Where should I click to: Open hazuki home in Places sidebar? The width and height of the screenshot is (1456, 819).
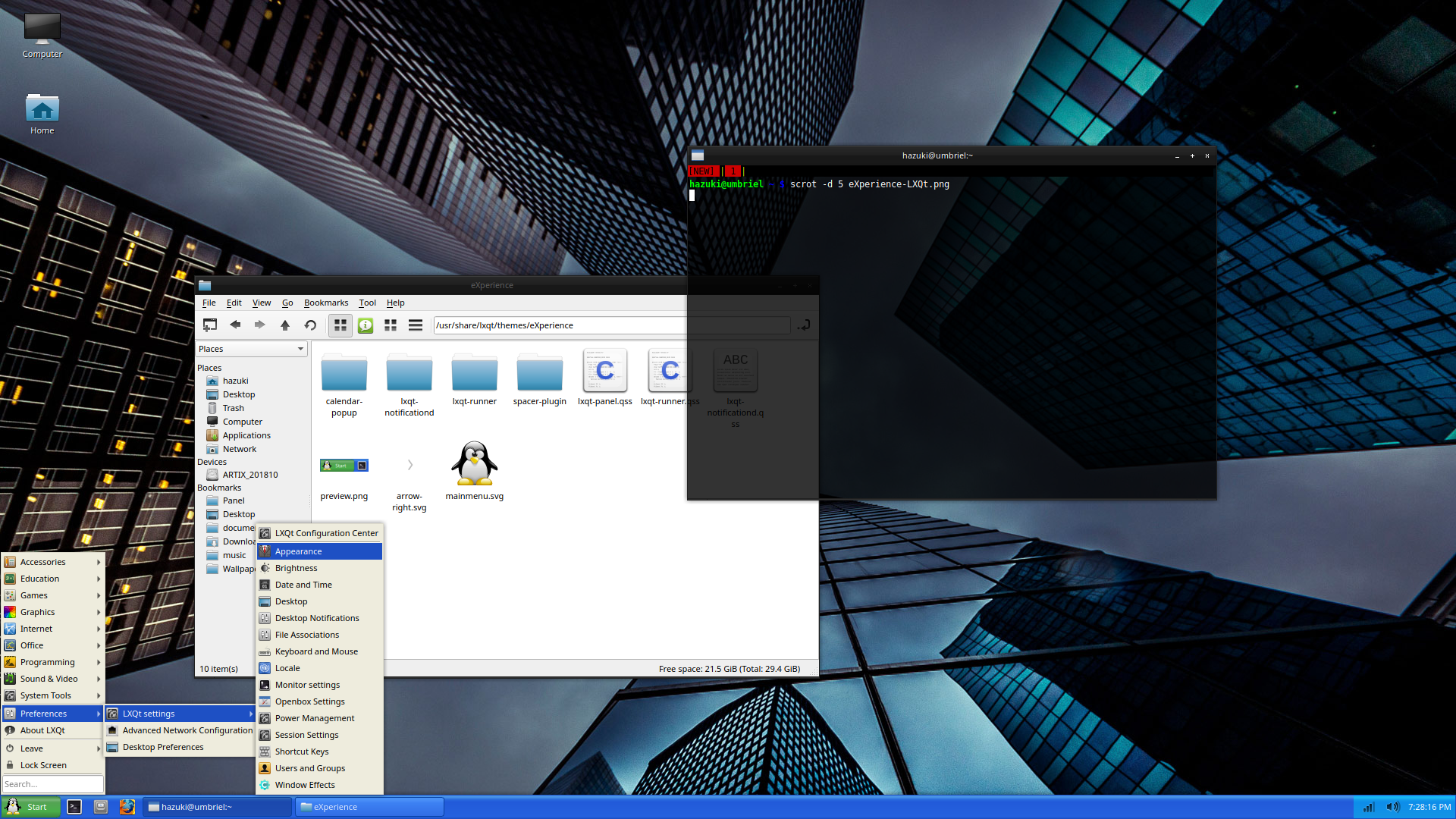[235, 381]
